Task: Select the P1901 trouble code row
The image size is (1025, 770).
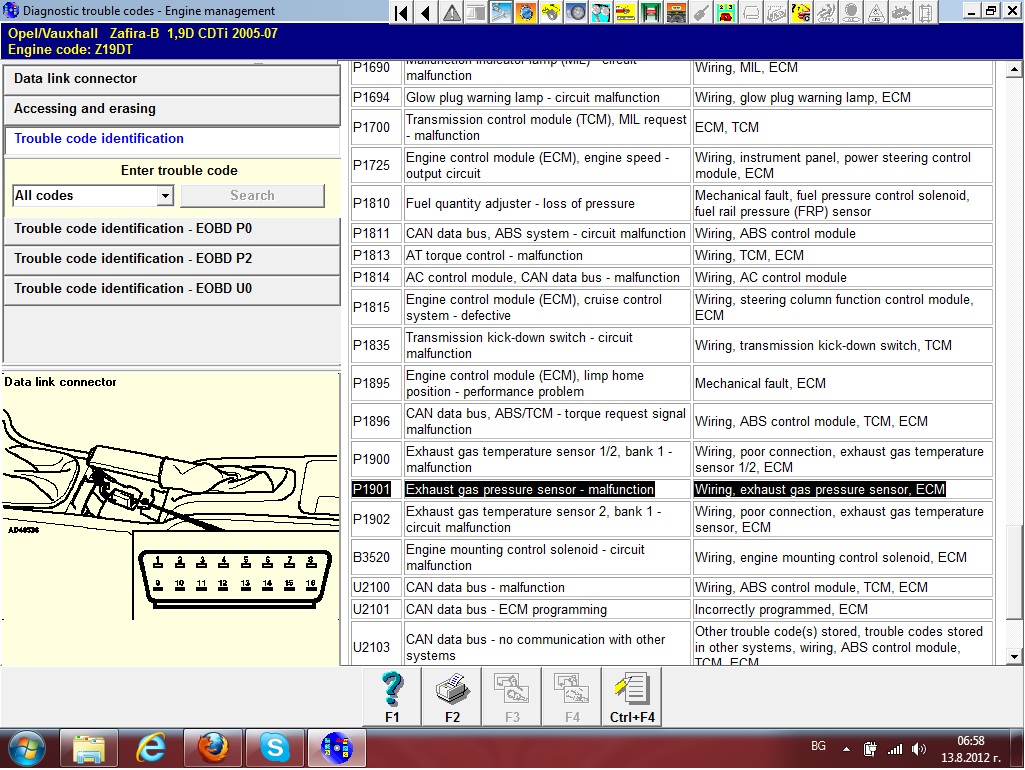Action: tap(530, 490)
